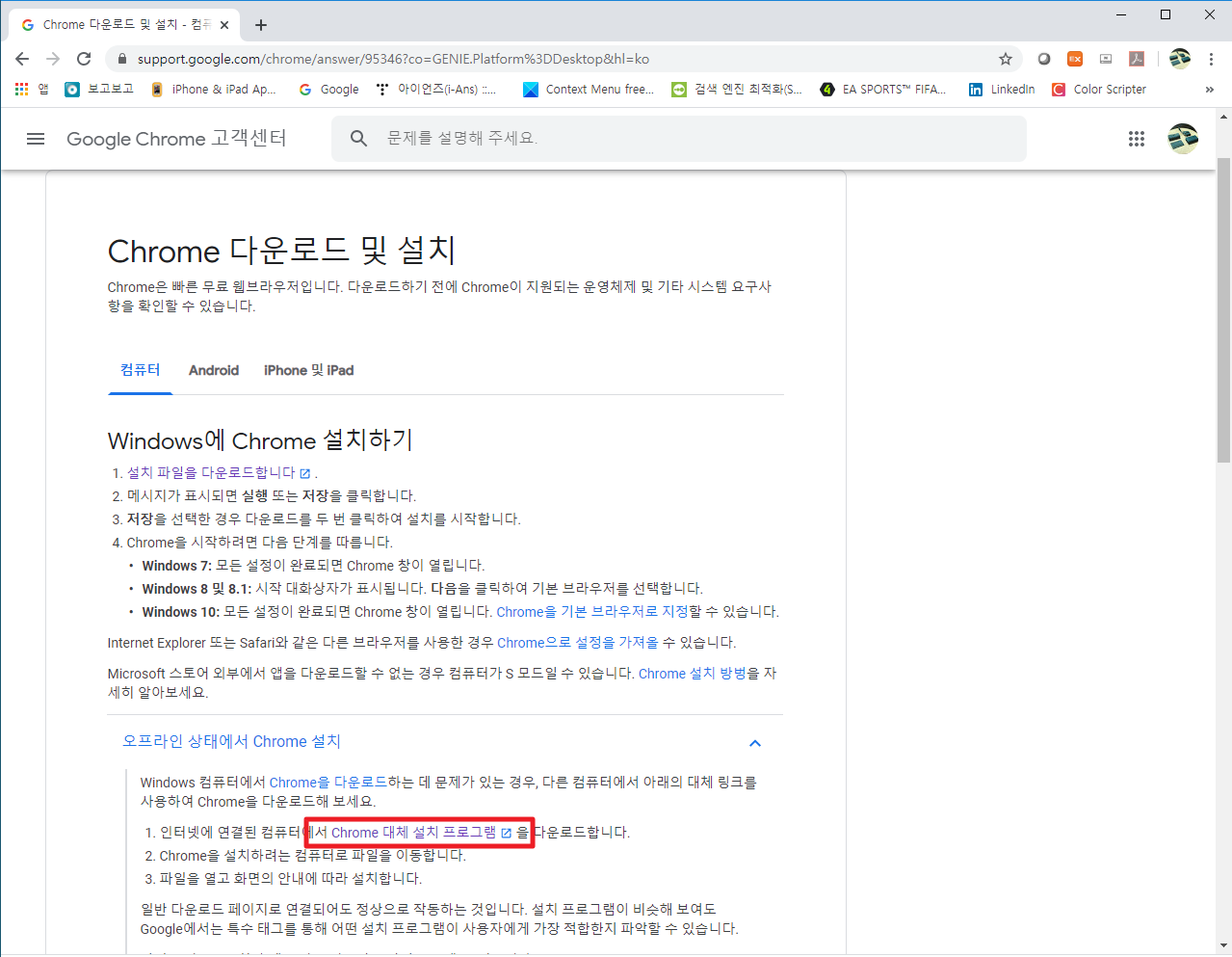Focus the 문제를 설명해 주세요 search field
The height and width of the screenshot is (957, 1232).
[x=679, y=139]
